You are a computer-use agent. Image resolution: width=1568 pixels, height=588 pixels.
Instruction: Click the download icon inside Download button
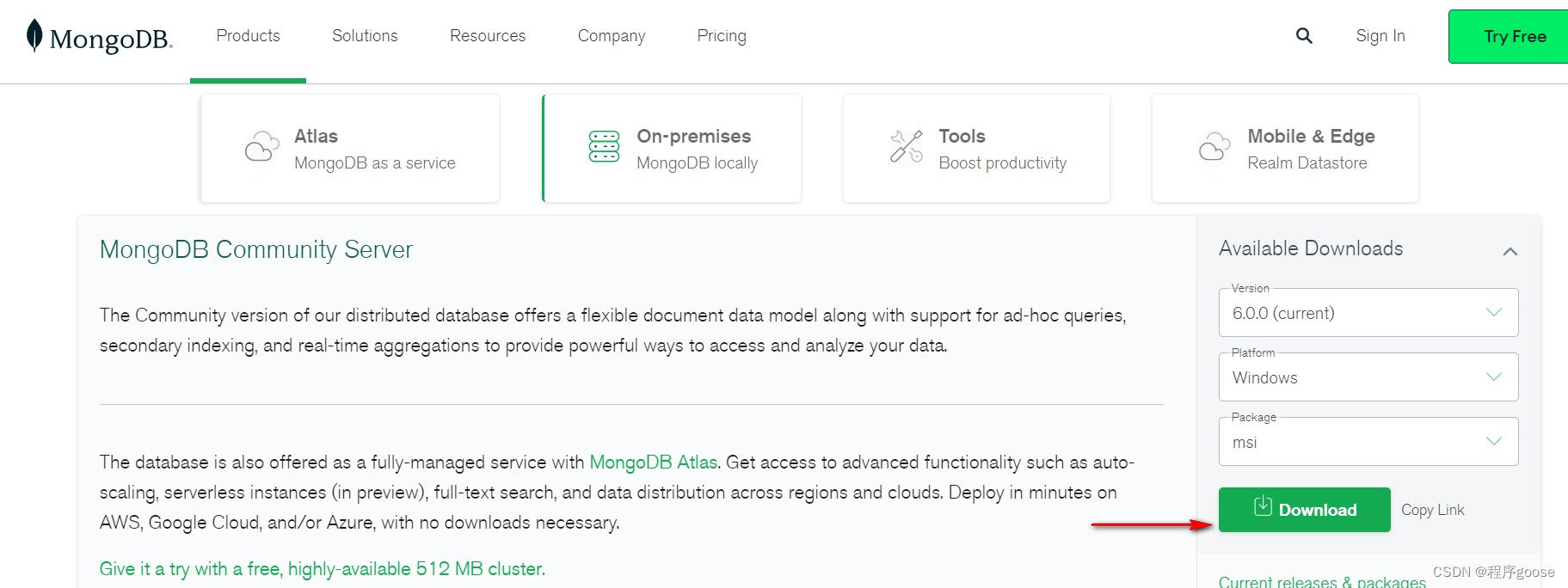[1263, 505]
